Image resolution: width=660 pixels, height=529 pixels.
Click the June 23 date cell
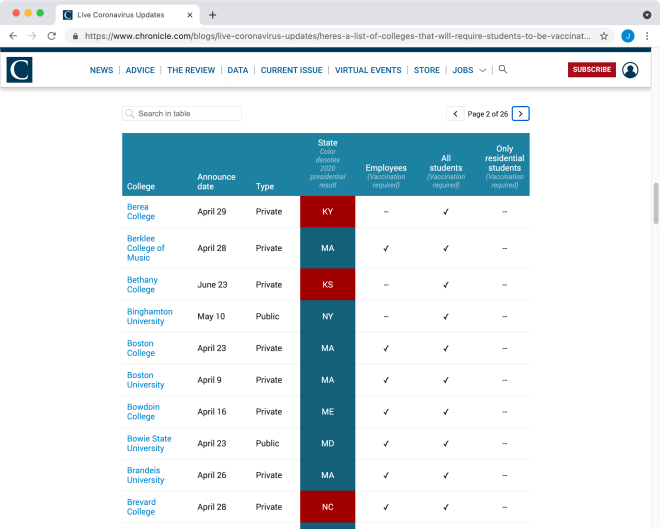(x=212, y=285)
